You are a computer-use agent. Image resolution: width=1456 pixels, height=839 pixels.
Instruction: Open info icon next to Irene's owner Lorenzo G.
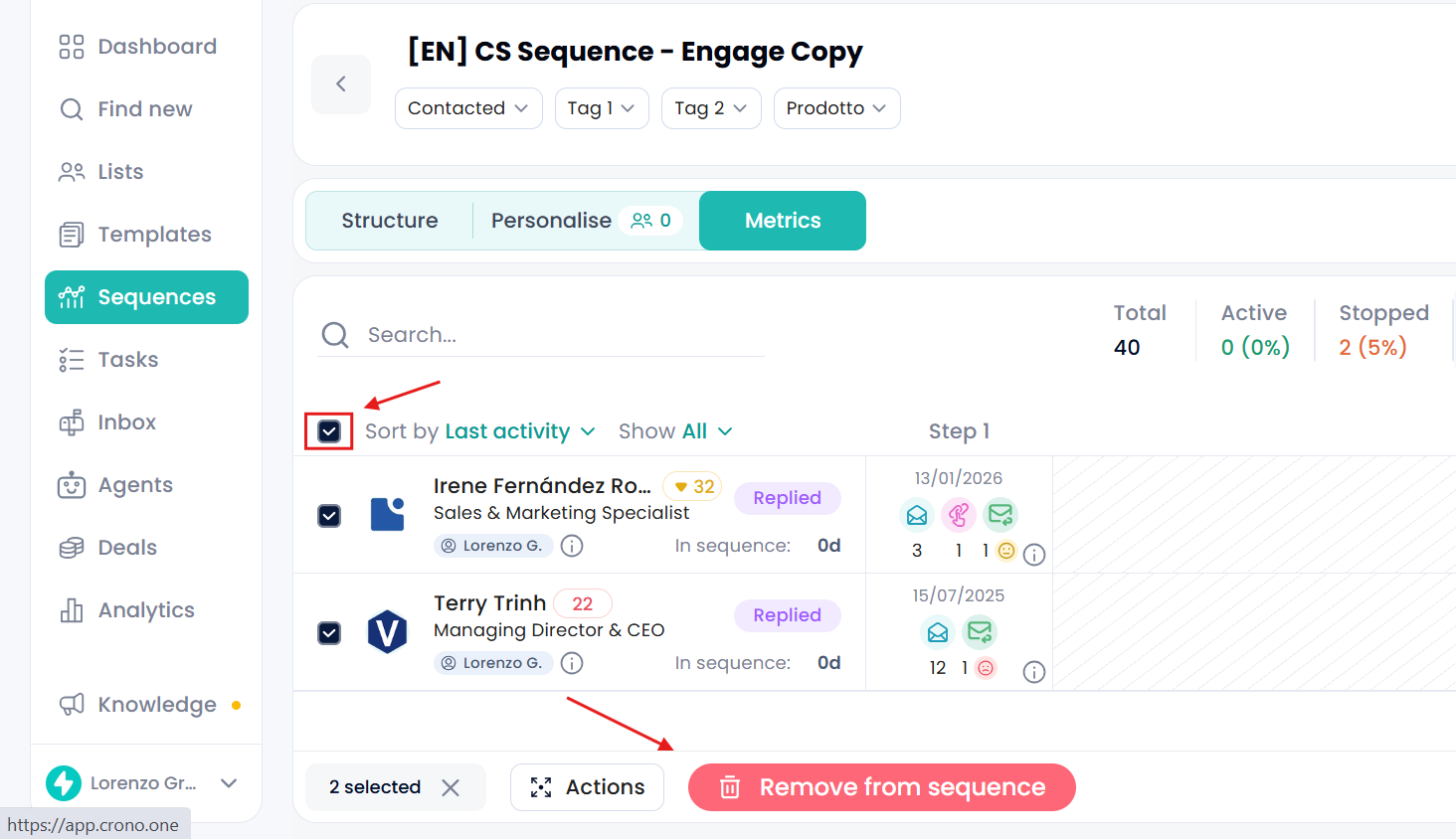tap(572, 546)
